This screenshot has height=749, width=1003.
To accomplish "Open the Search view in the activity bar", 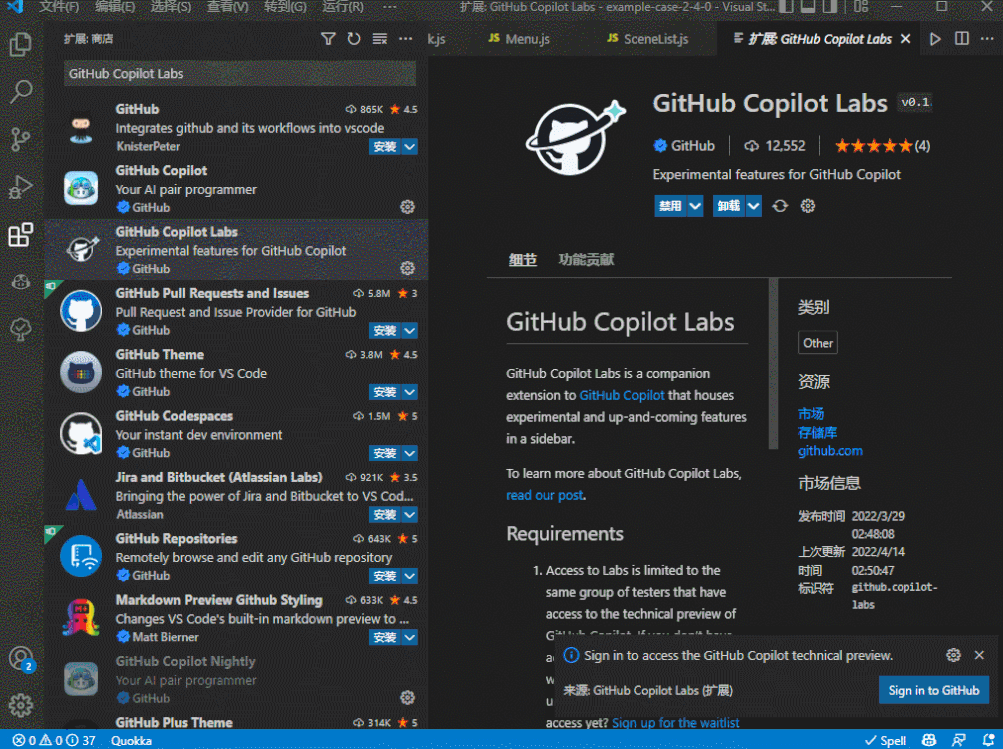I will pyautogui.click(x=22, y=91).
